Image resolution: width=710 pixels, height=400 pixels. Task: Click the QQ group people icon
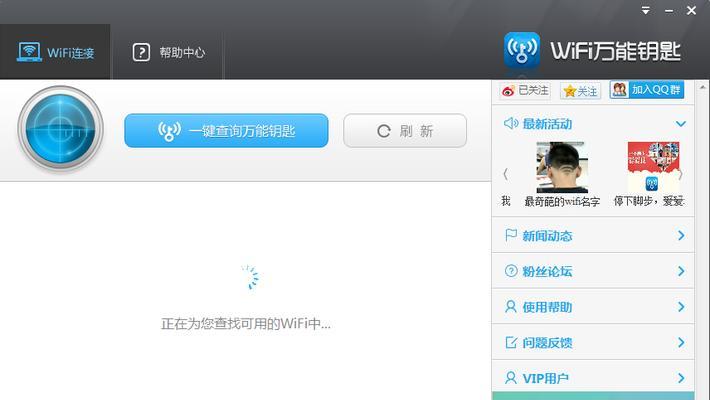point(619,89)
